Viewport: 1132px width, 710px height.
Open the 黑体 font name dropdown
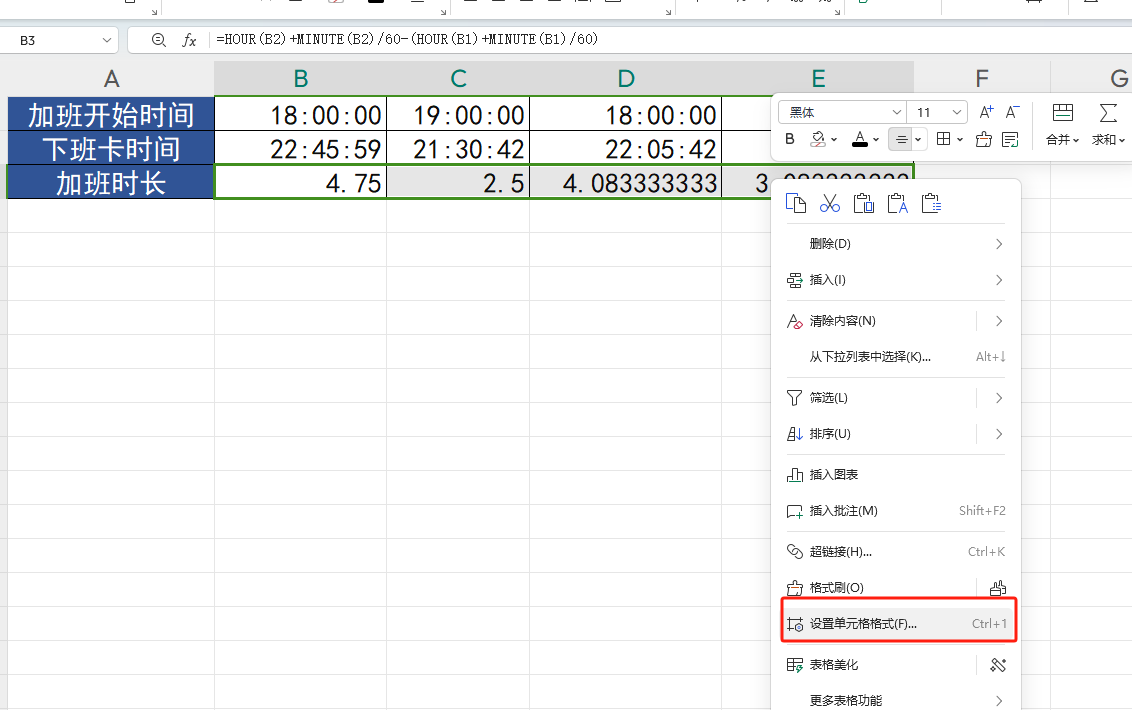pyautogui.click(x=896, y=112)
